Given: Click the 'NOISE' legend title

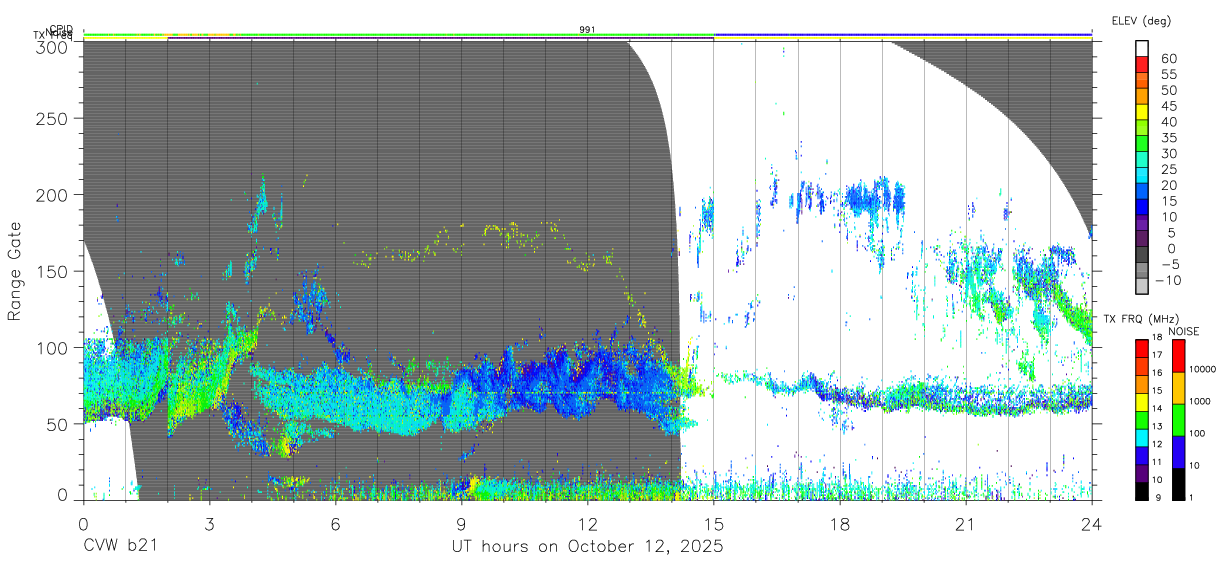Looking at the screenshot, I should (1184, 331).
